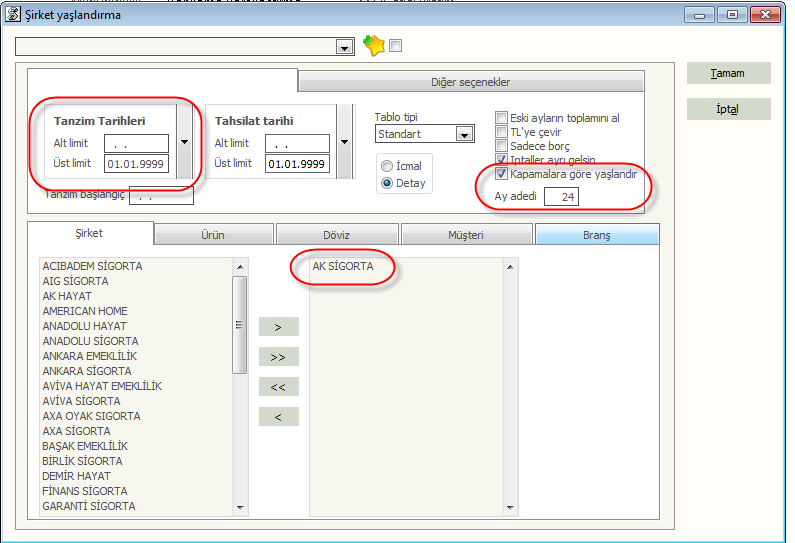The width and height of the screenshot is (795, 543).
Task: Switch to the Ürün tab
Action: [x=214, y=235]
